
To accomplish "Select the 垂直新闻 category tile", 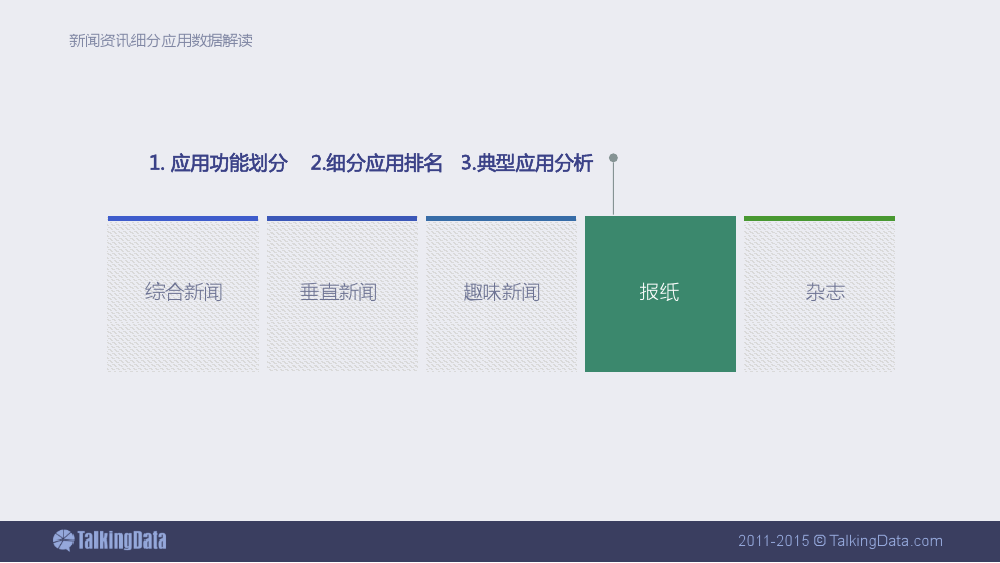I will [342, 293].
